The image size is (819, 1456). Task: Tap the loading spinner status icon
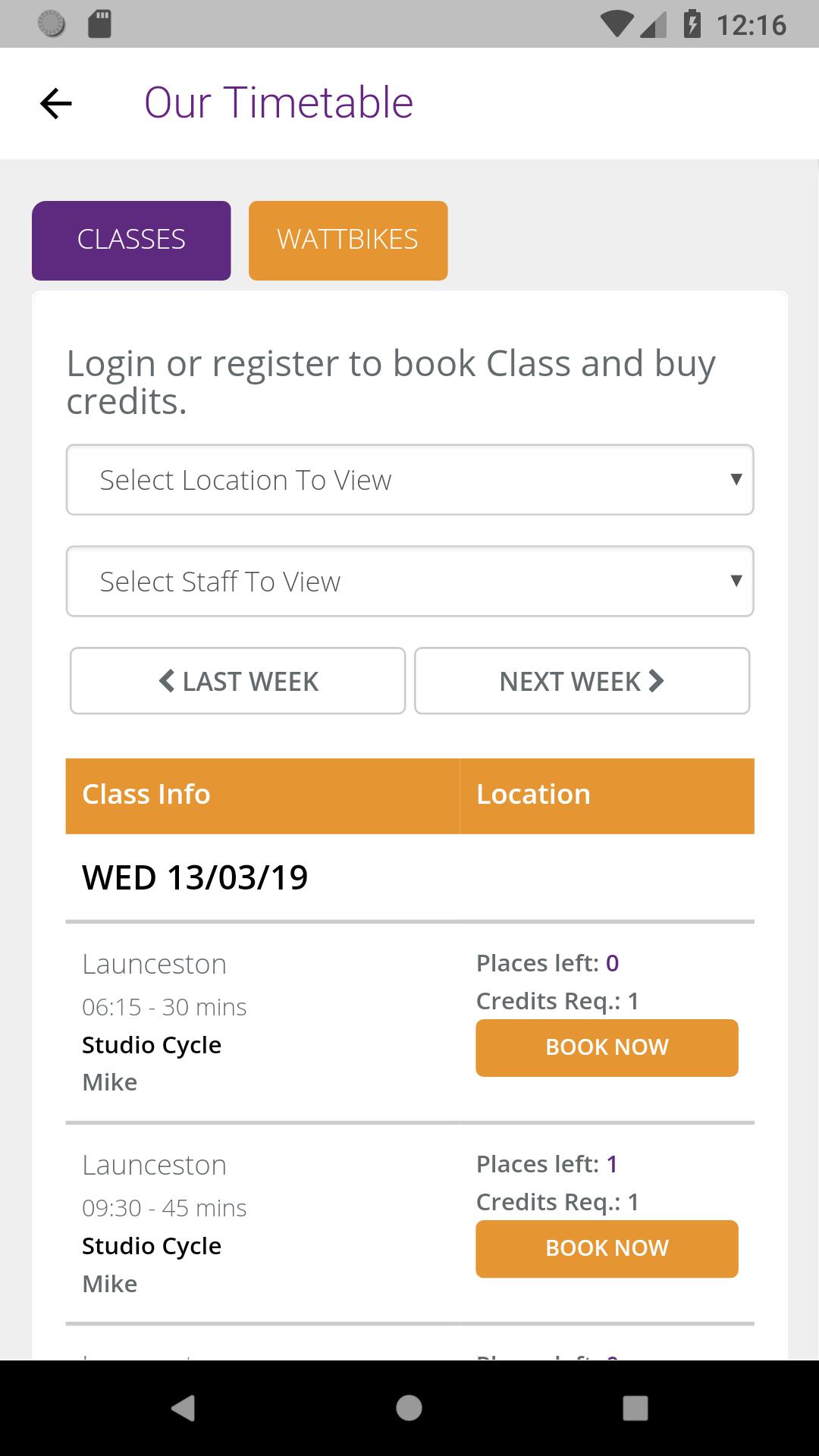[x=52, y=24]
